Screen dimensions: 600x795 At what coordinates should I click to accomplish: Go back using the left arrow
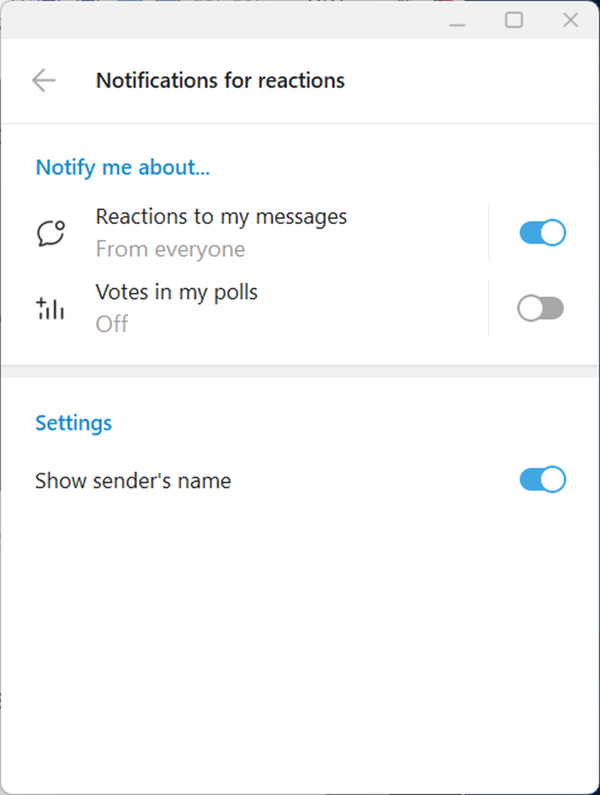[43, 81]
